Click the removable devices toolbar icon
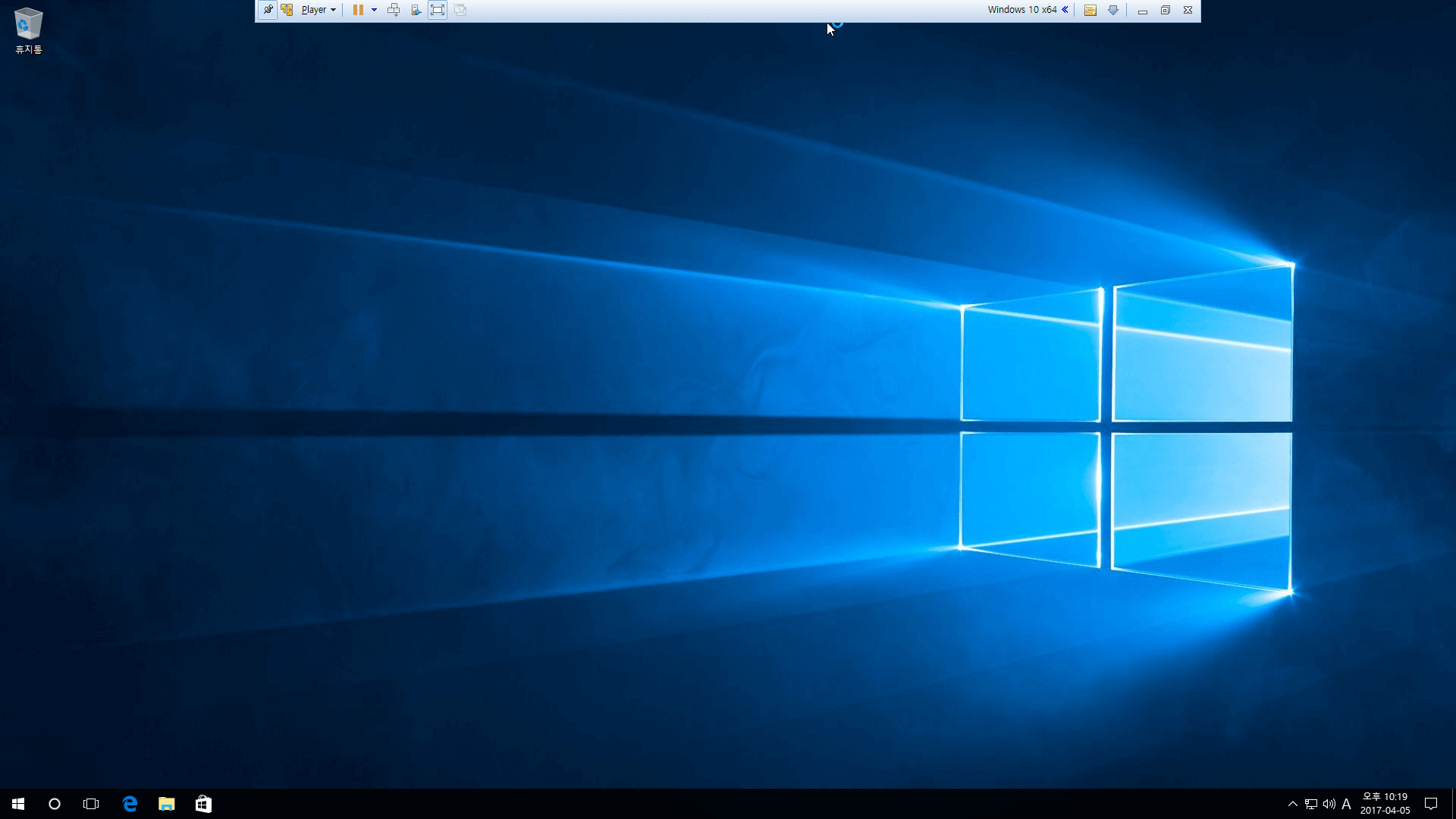Image resolution: width=1456 pixels, height=819 pixels. 416,10
